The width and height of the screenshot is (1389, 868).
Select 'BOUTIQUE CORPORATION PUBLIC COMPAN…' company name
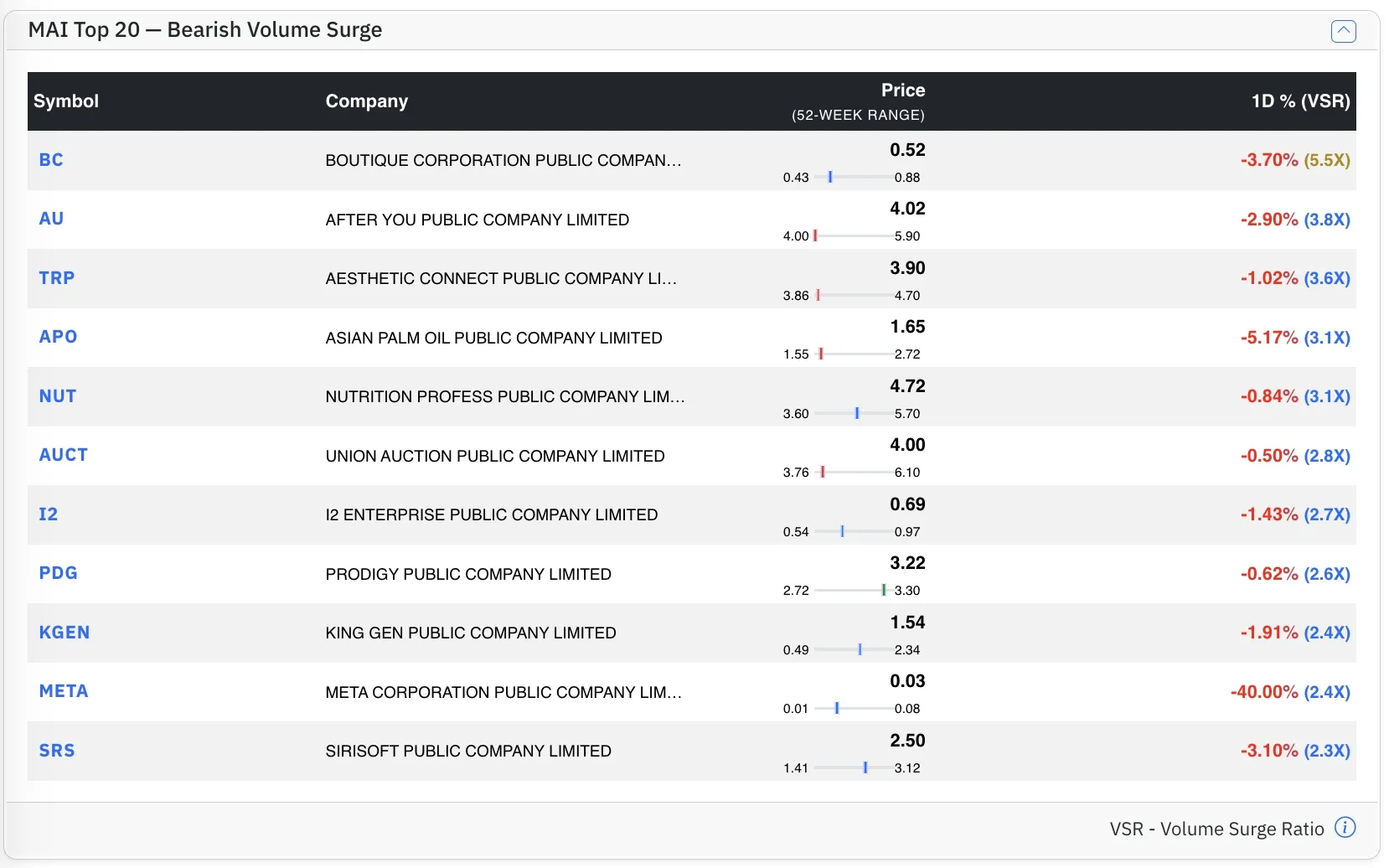click(x=503, y=160)
